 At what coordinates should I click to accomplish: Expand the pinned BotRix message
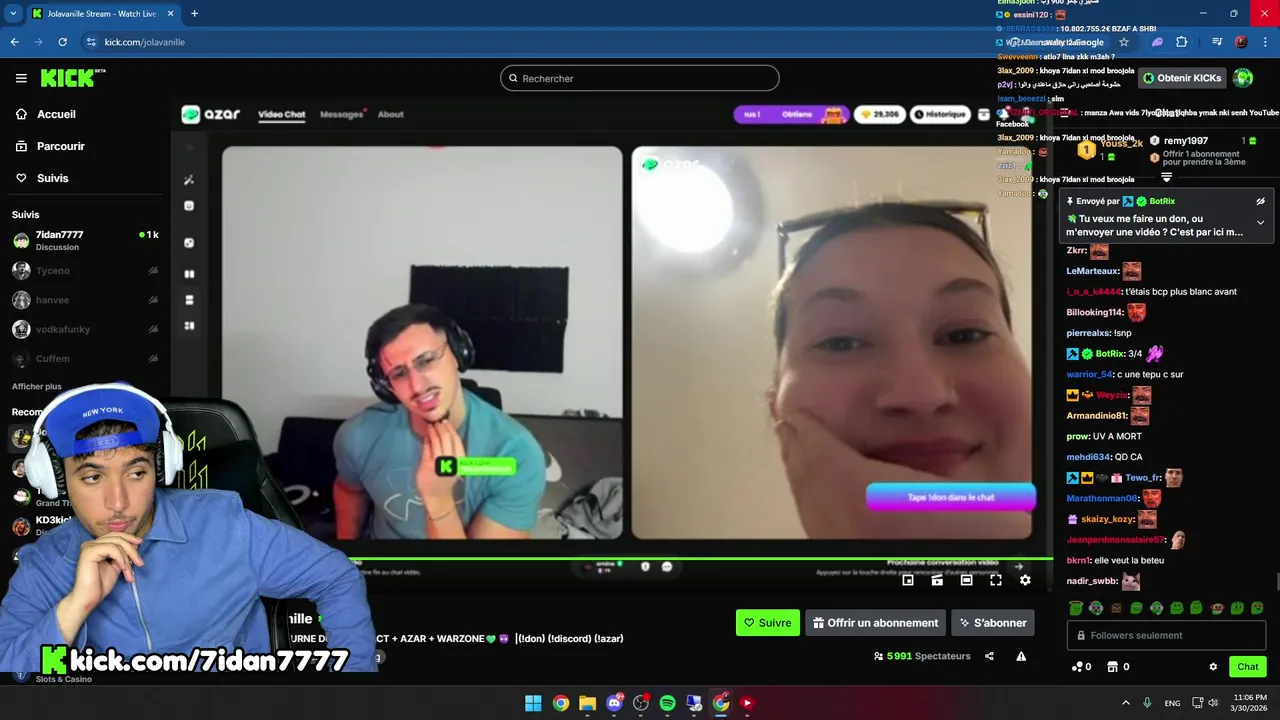click(1260, 222)
